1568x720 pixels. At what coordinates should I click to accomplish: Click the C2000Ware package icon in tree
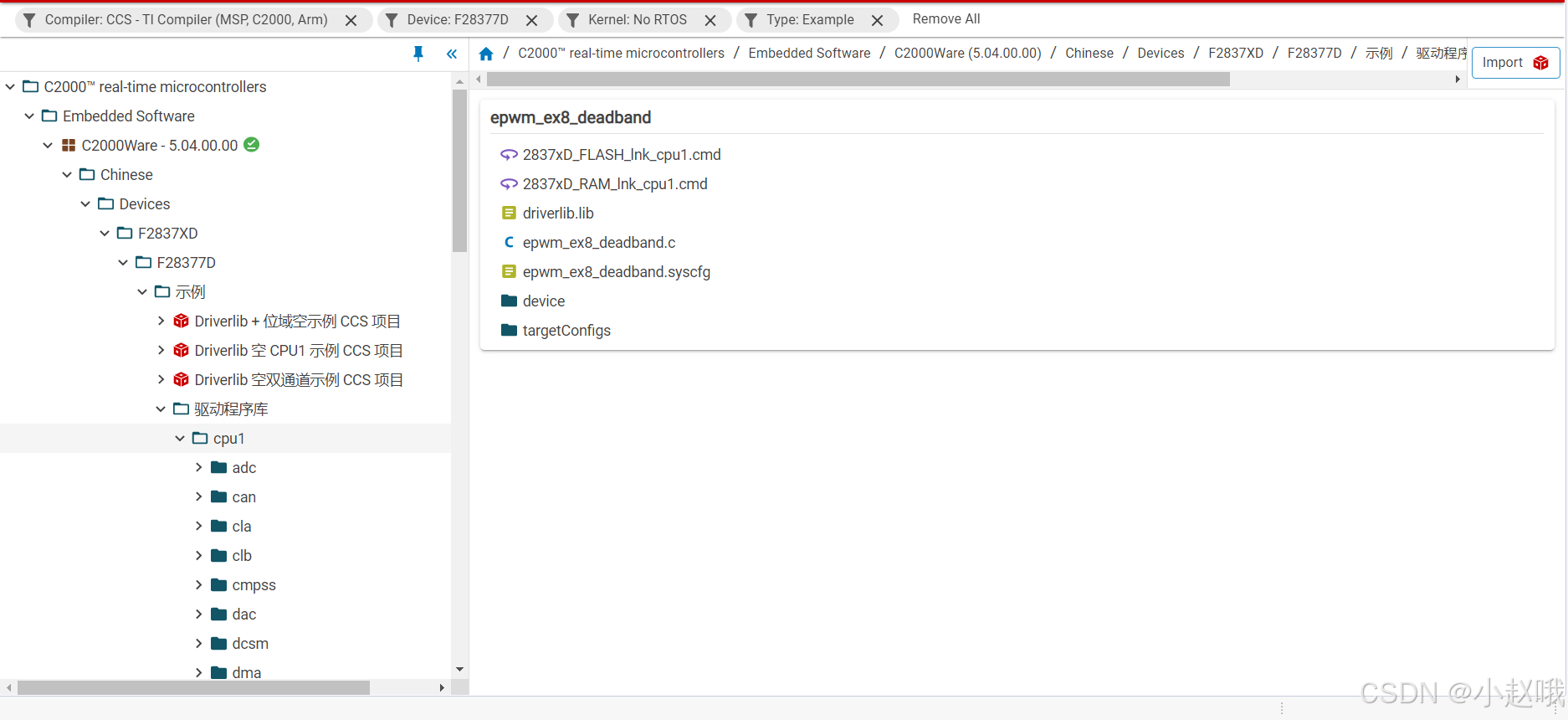pyautogui.click(x=69, y=146)
